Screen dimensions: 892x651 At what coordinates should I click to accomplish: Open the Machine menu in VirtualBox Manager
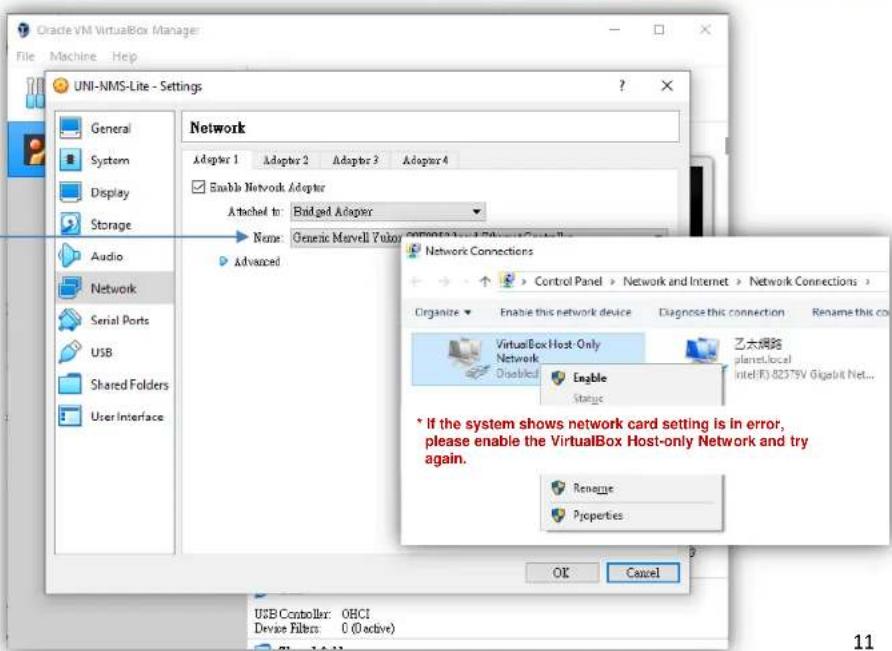73,56
